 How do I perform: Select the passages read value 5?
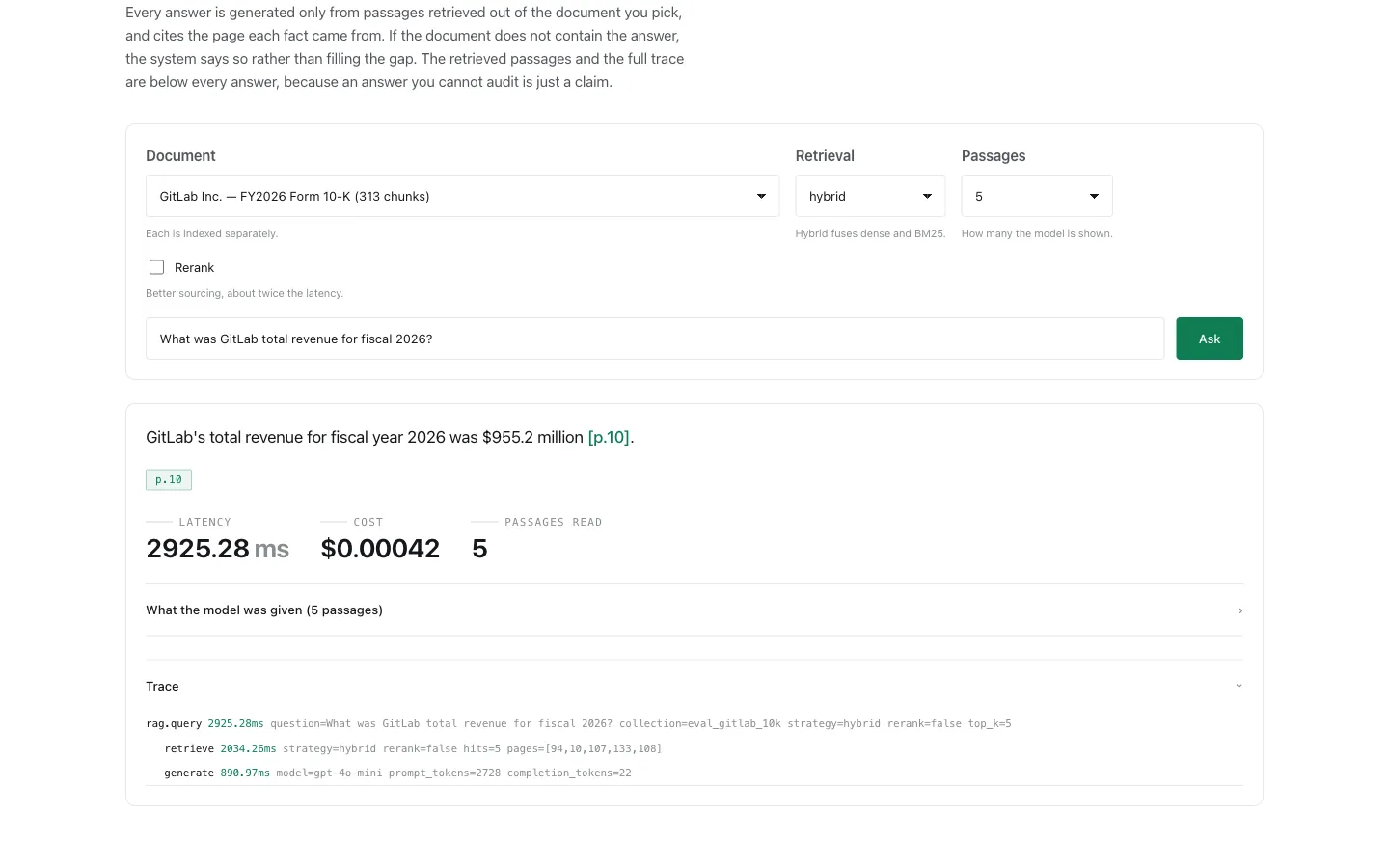(x=479, y=549)
